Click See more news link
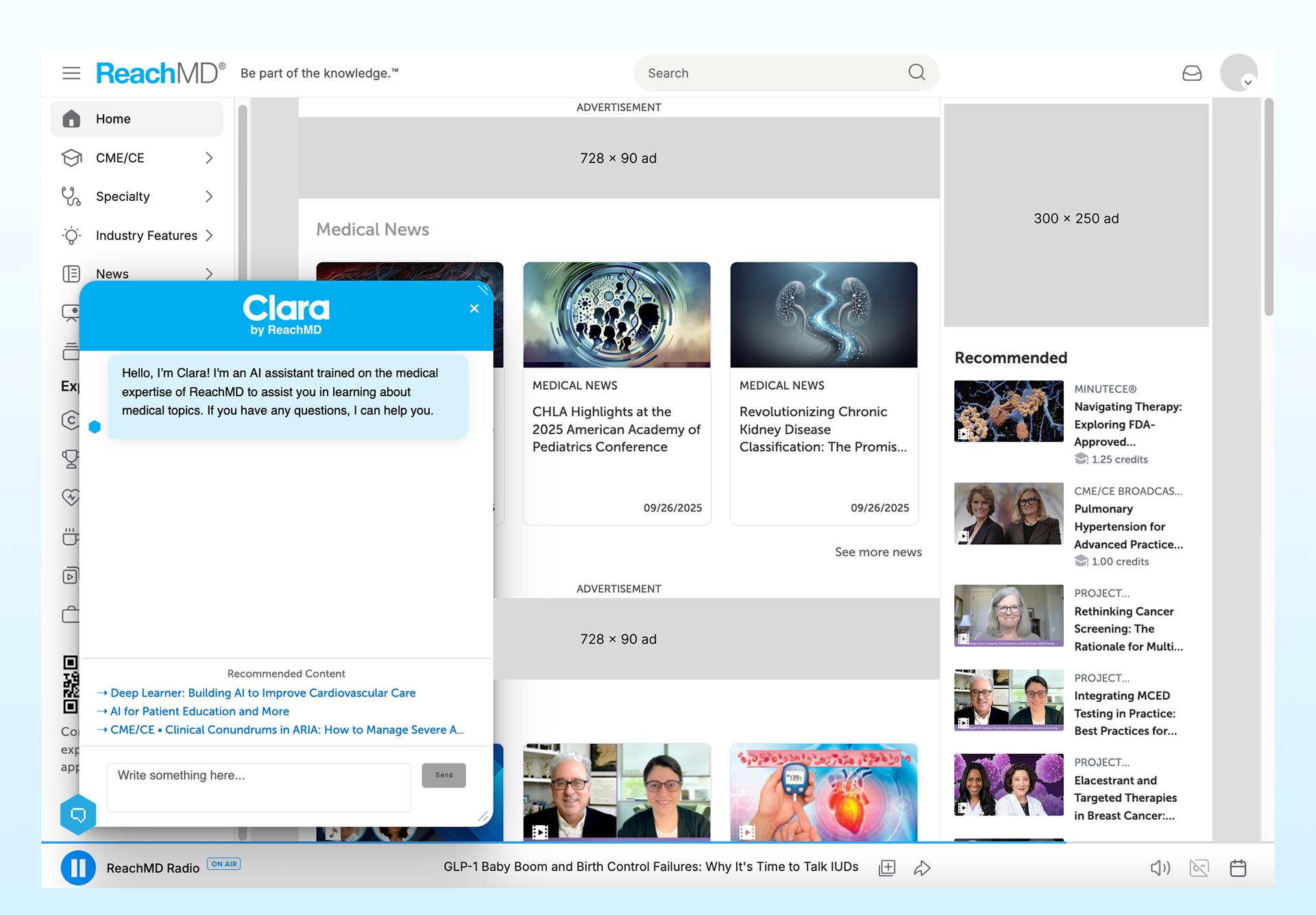Image resolution: width=1316 pixels, height=915 pixels. (878, 552)
